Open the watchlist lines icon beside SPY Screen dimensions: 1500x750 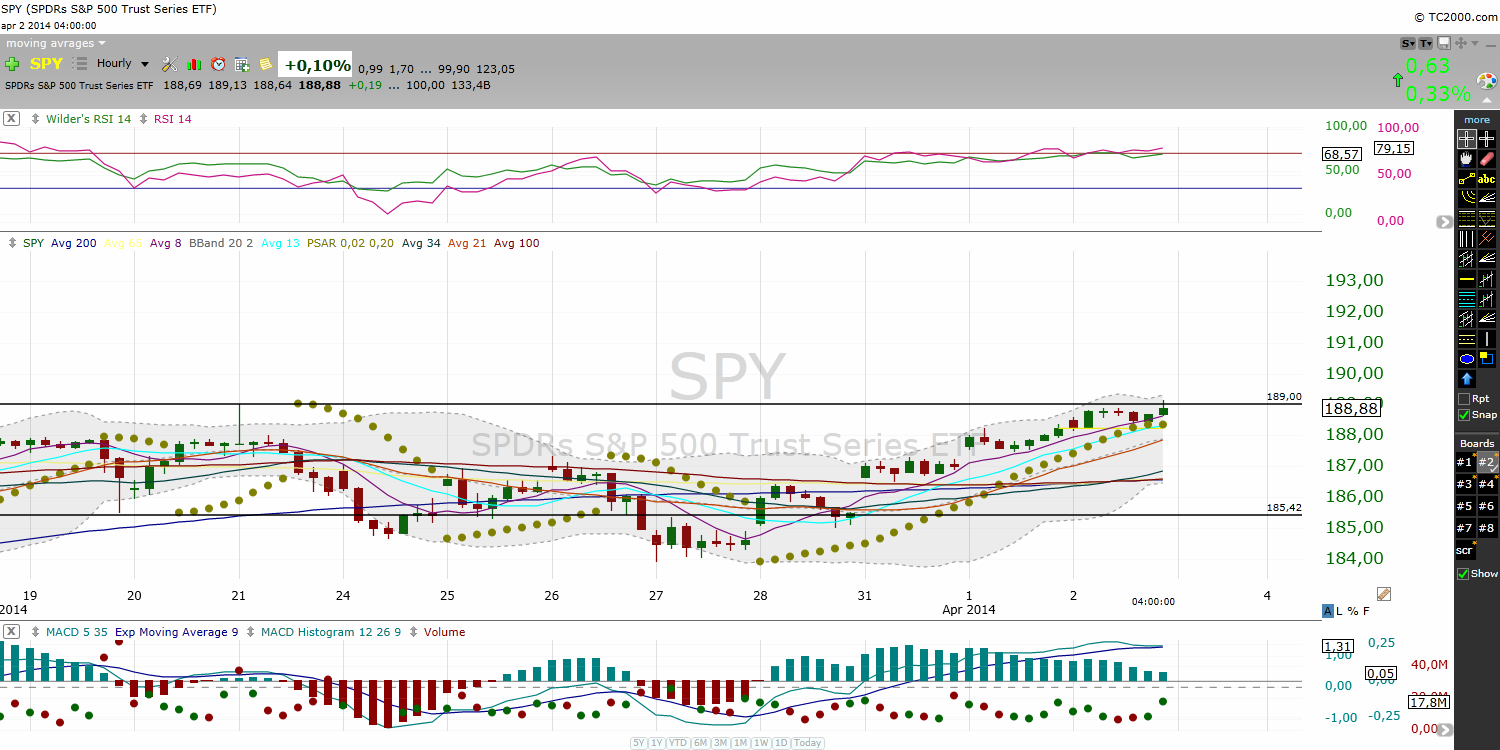tap(80, 64)
